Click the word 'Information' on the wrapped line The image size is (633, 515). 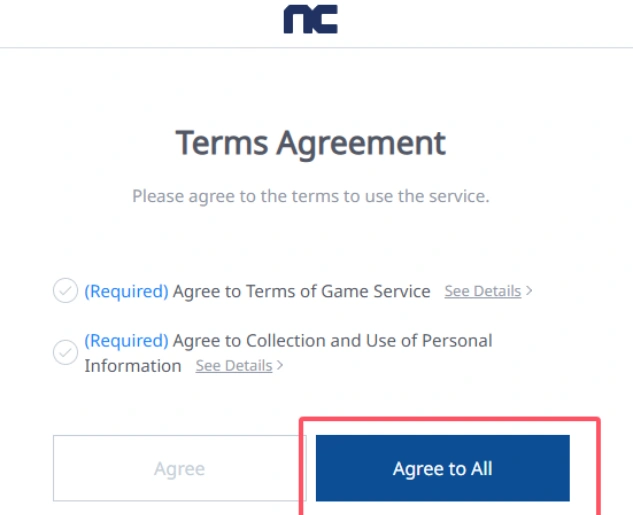coord(133,366)
